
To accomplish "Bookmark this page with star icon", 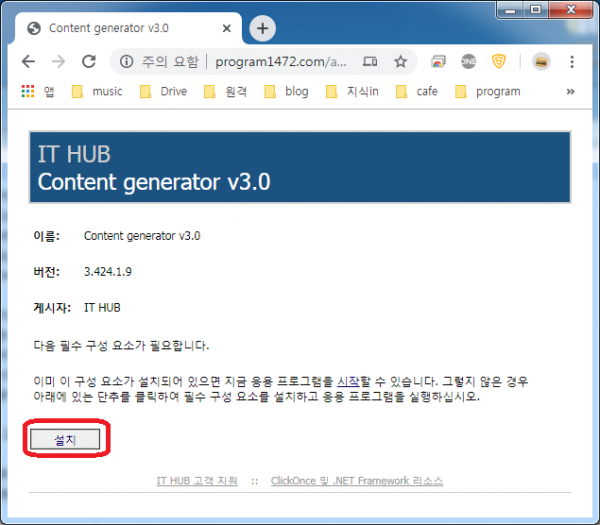I will click(x=400, y=61).
